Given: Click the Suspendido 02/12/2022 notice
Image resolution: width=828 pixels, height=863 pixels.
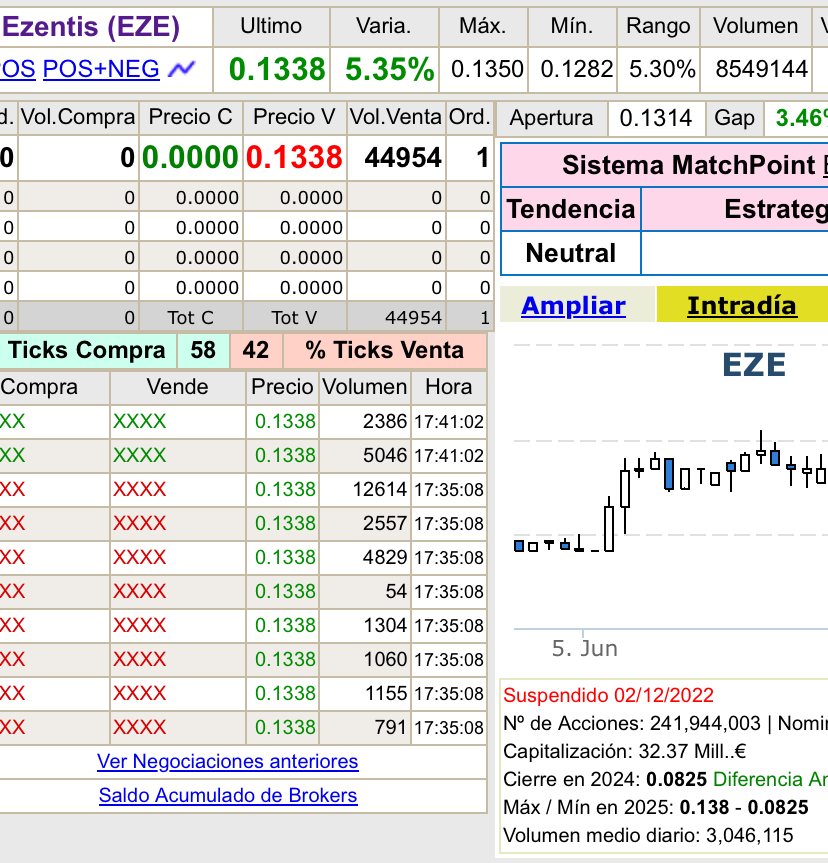Looking at the screenshot, I should click(608, 695).
